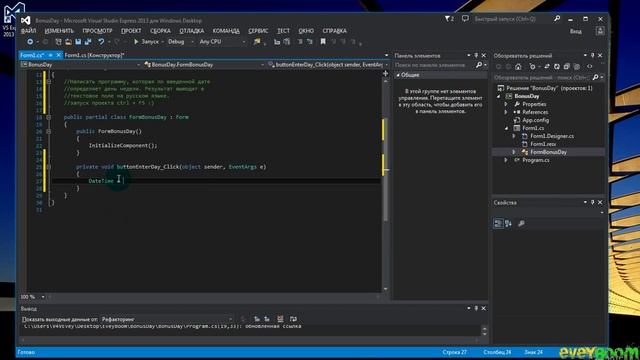Click the Solution Explorer View Code icon
This screenshot has height=360, width=640.
pyautogui.click(x=589, y=67)
